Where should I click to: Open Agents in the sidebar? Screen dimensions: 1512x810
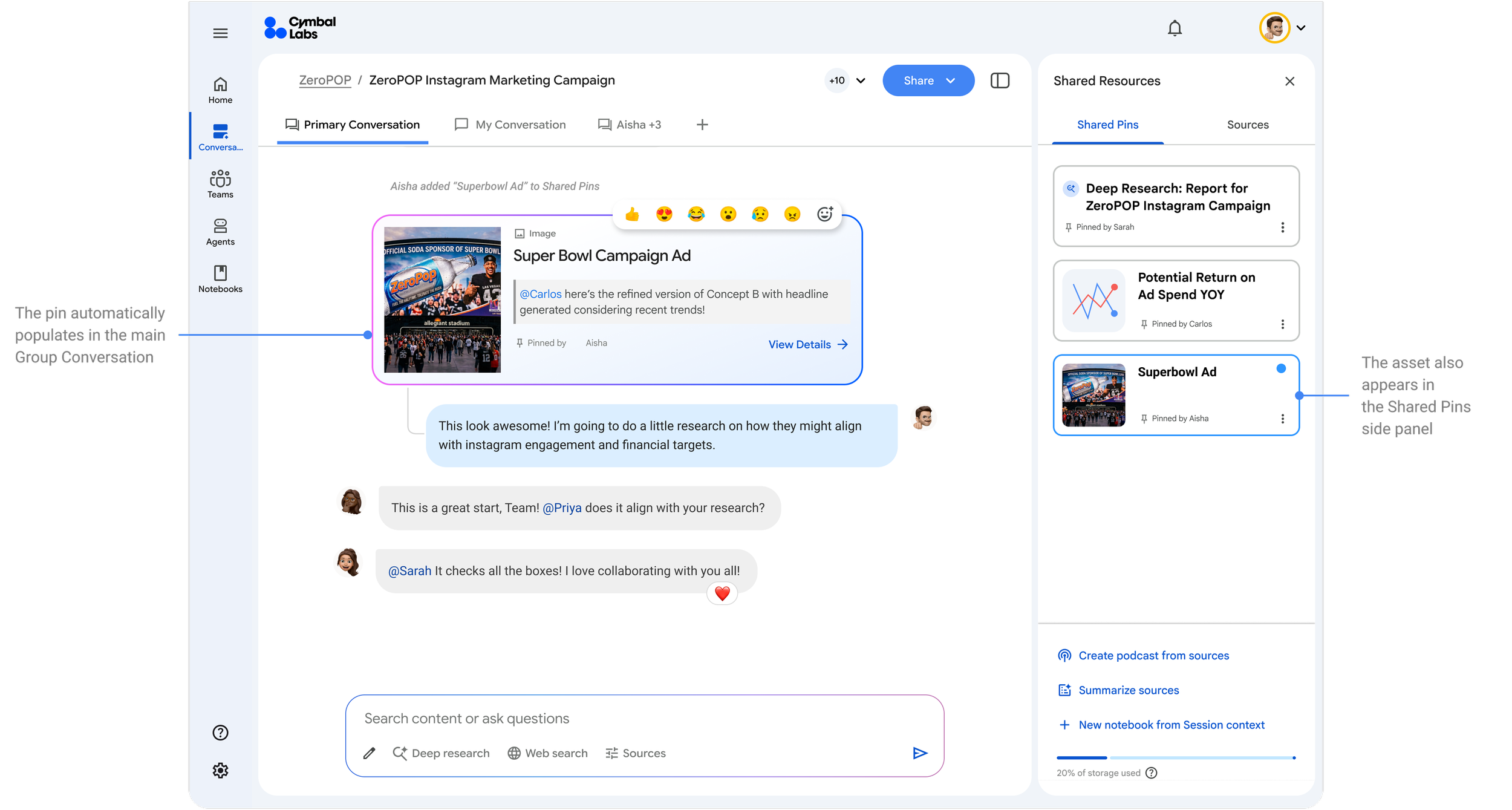pyautogui.click(x=220, y=232)
